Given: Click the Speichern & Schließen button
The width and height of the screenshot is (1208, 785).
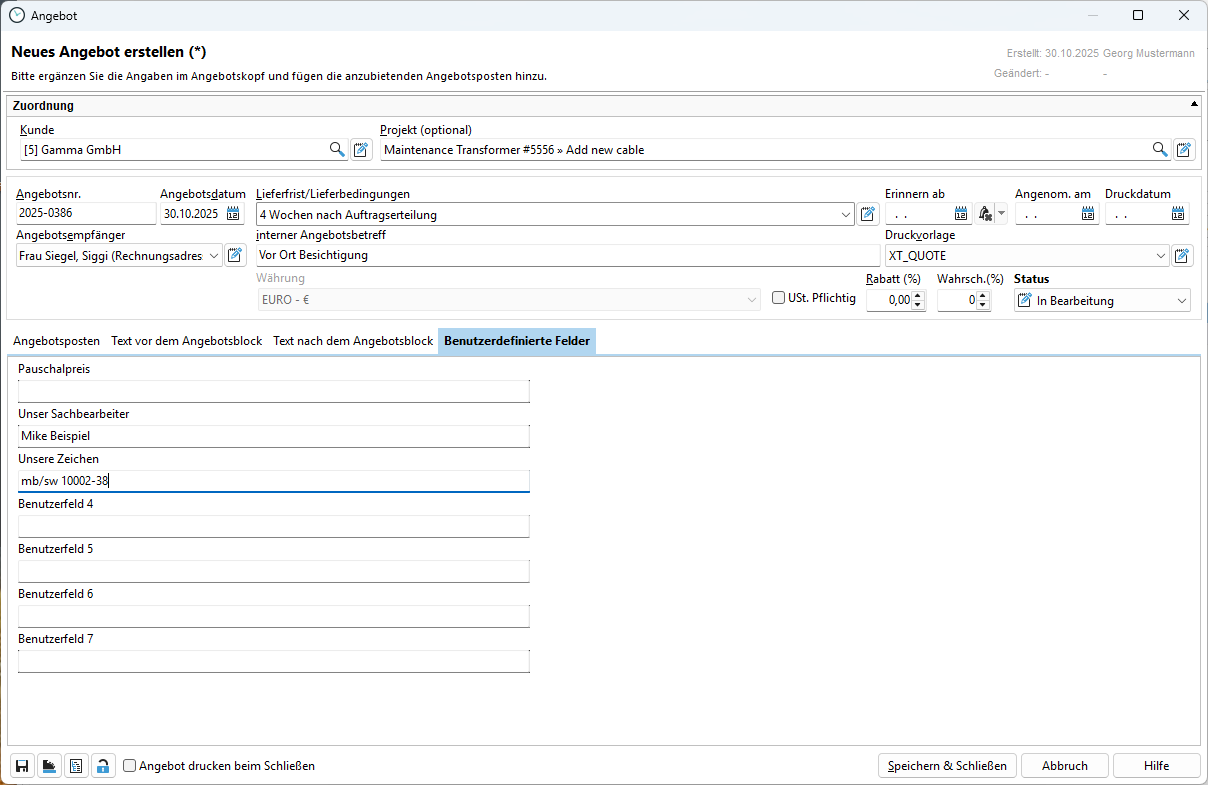Looking at the screenshot, I should [x=947, y=766].
